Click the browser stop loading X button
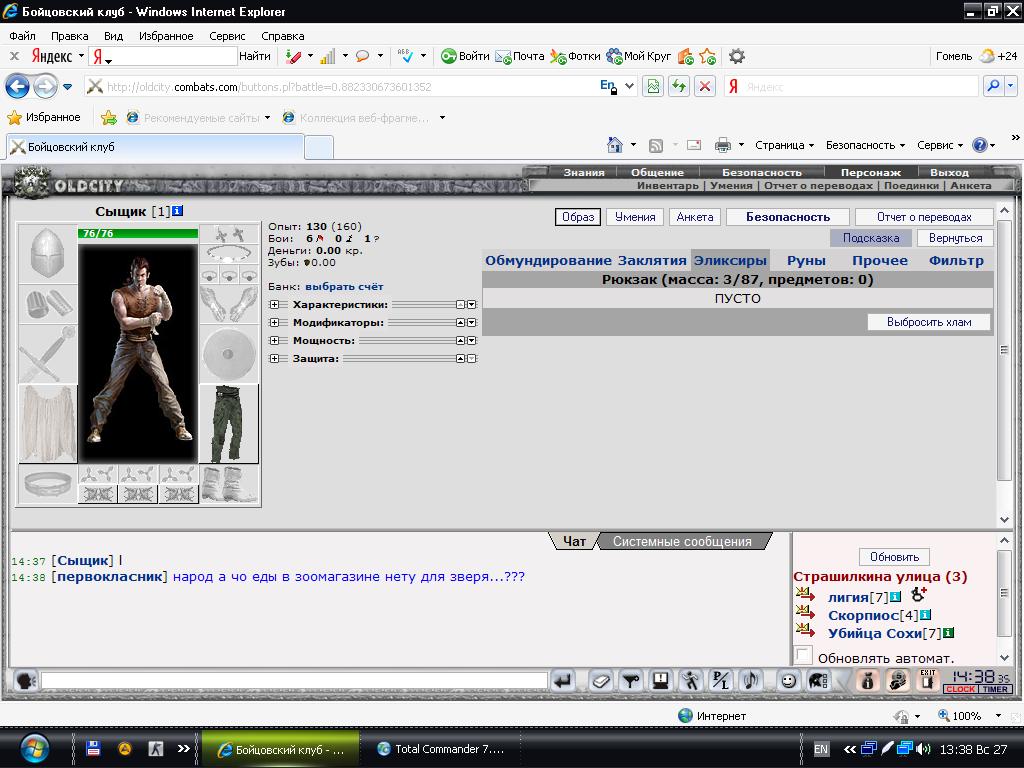The image size is (1024, 768). point(705,86)
